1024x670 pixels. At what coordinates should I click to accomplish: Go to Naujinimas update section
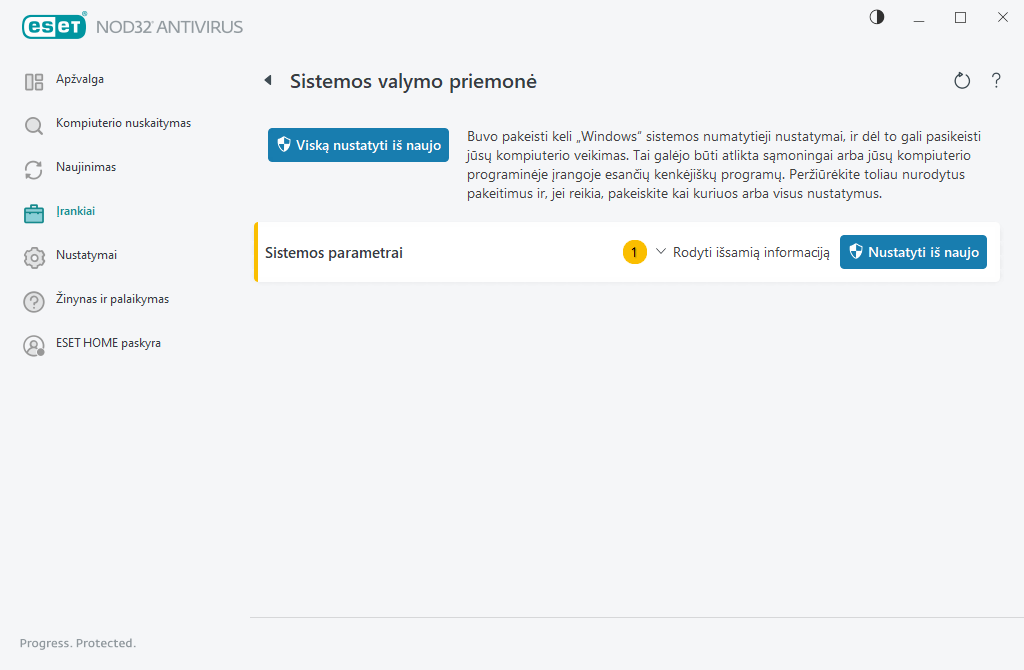pyautogui.click(x=85, y=168)
